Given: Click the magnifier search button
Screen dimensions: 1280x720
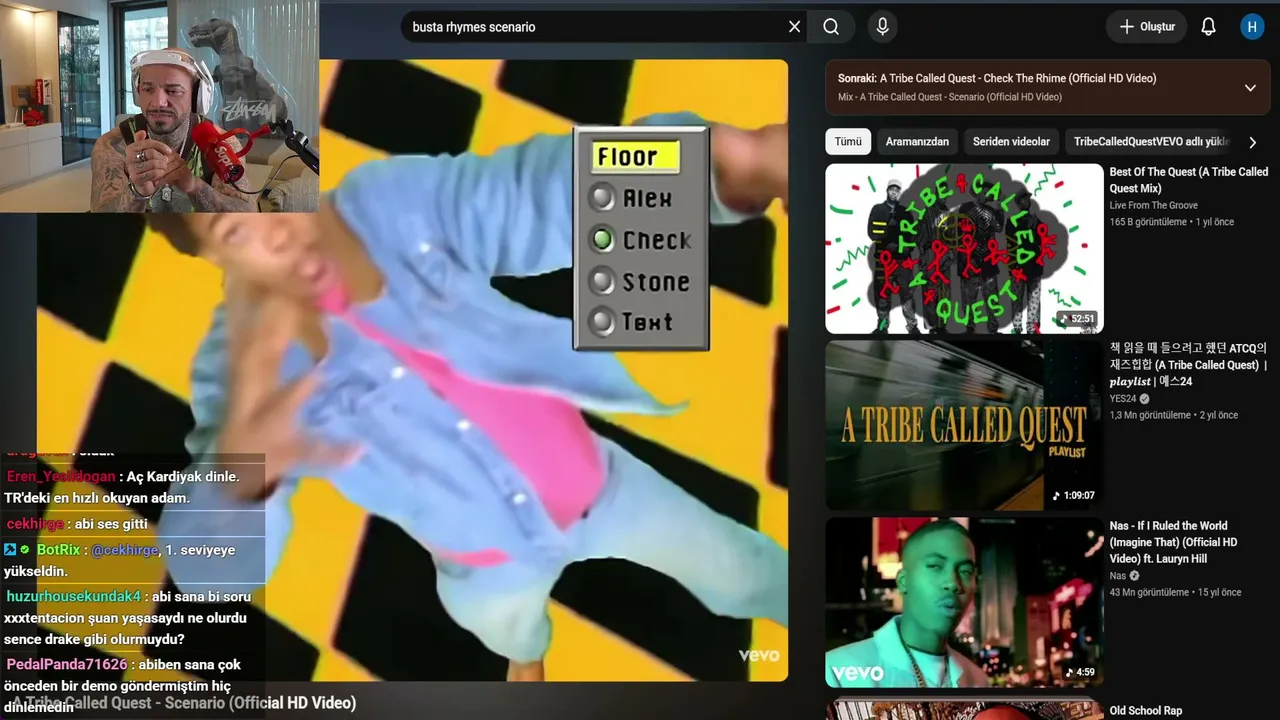Looking at the screenshot, I should pos(831,27).
